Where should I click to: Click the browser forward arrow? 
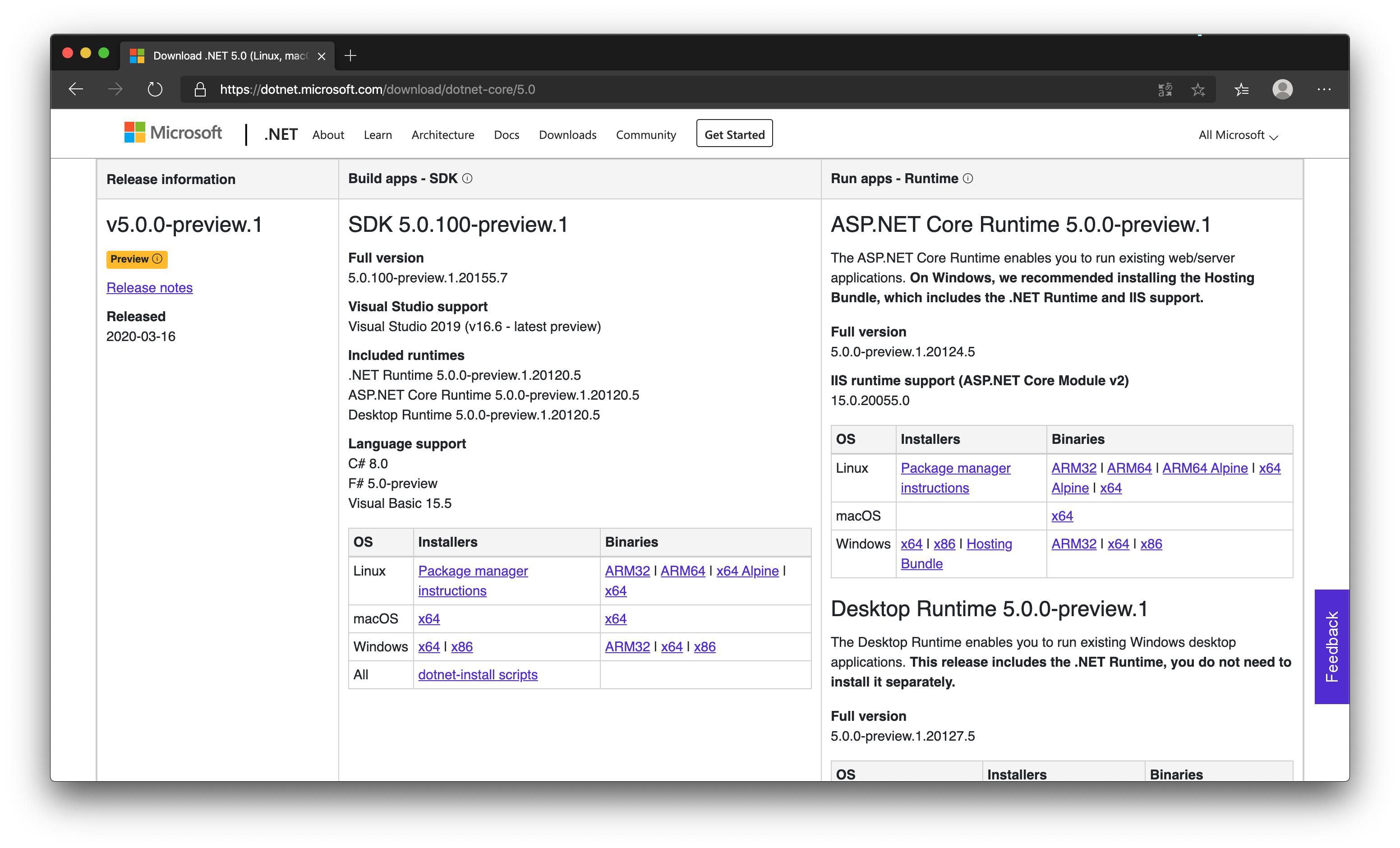tap(115, 89)
